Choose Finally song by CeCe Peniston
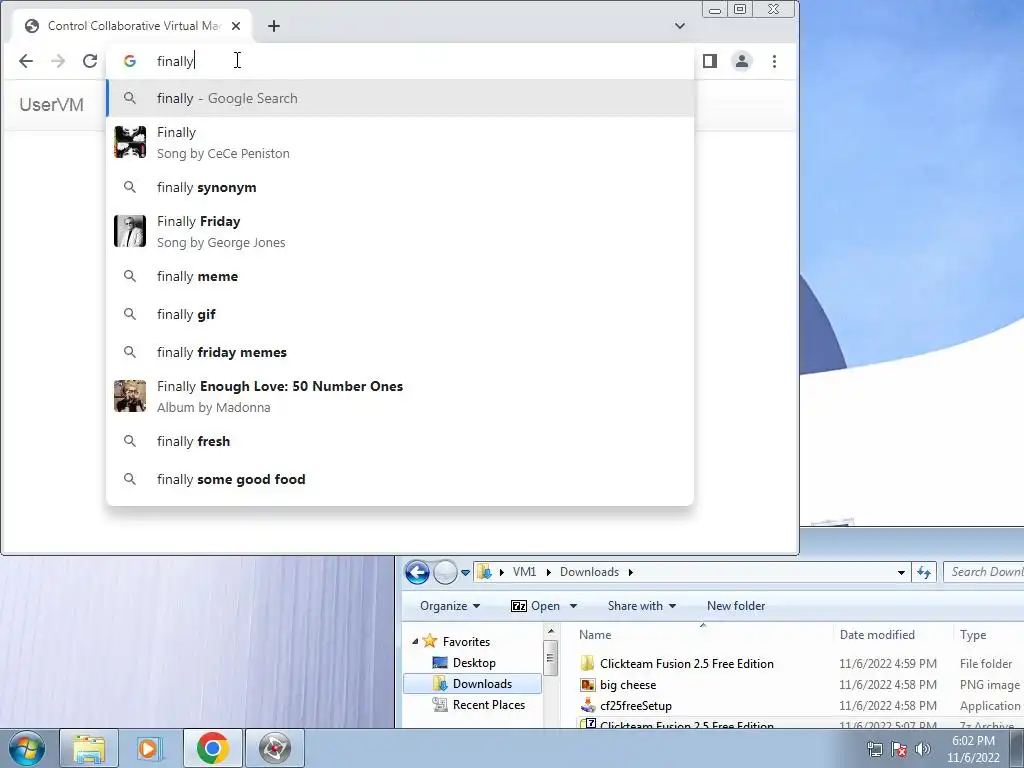This screenshot has height=768, width=1024. 400,142
